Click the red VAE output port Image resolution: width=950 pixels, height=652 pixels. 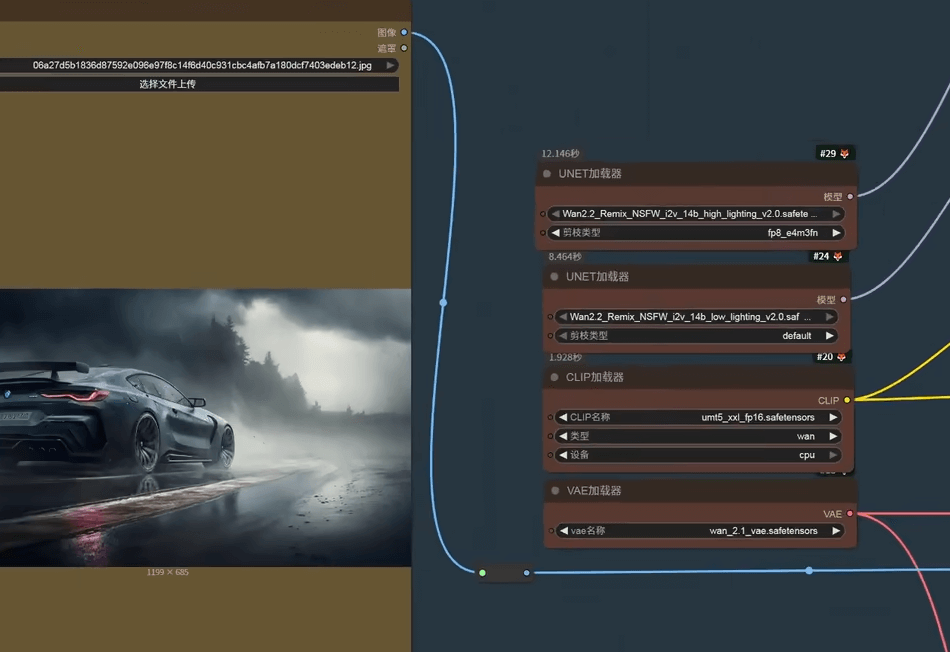pyautogui.click(x=849, y=513)
